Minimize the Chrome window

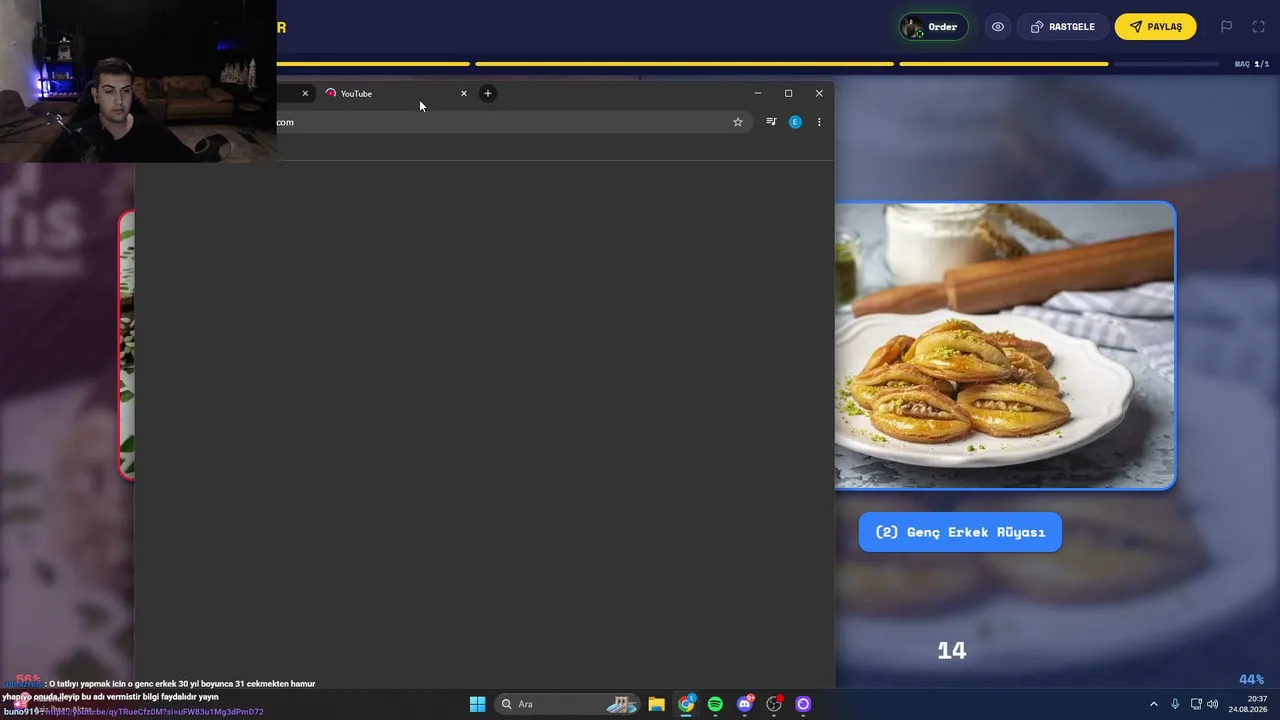click(758, 93)
